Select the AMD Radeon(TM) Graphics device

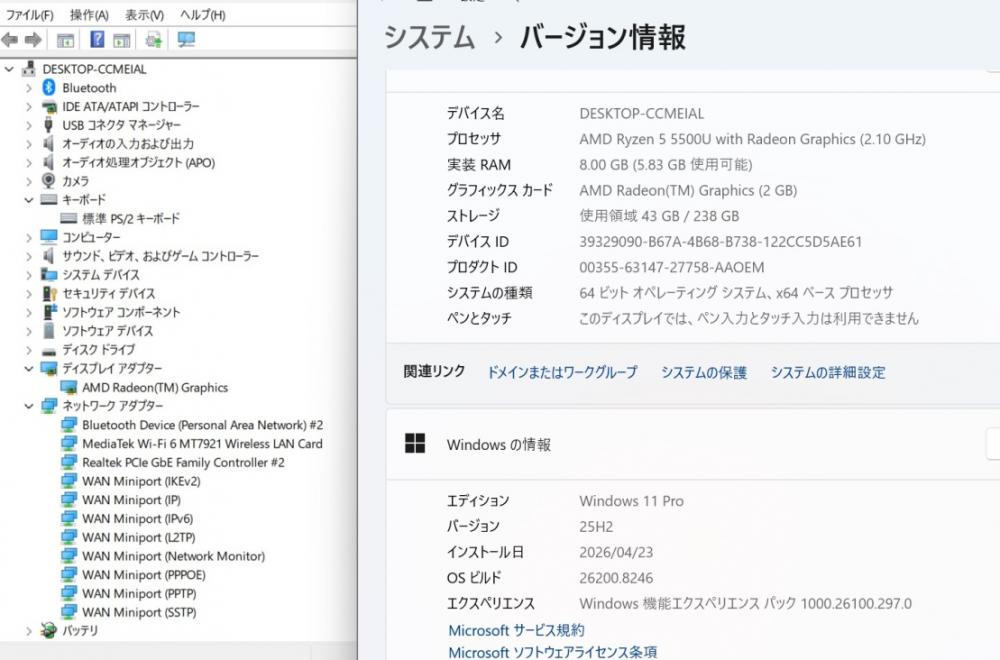click(x=154, y=388)
